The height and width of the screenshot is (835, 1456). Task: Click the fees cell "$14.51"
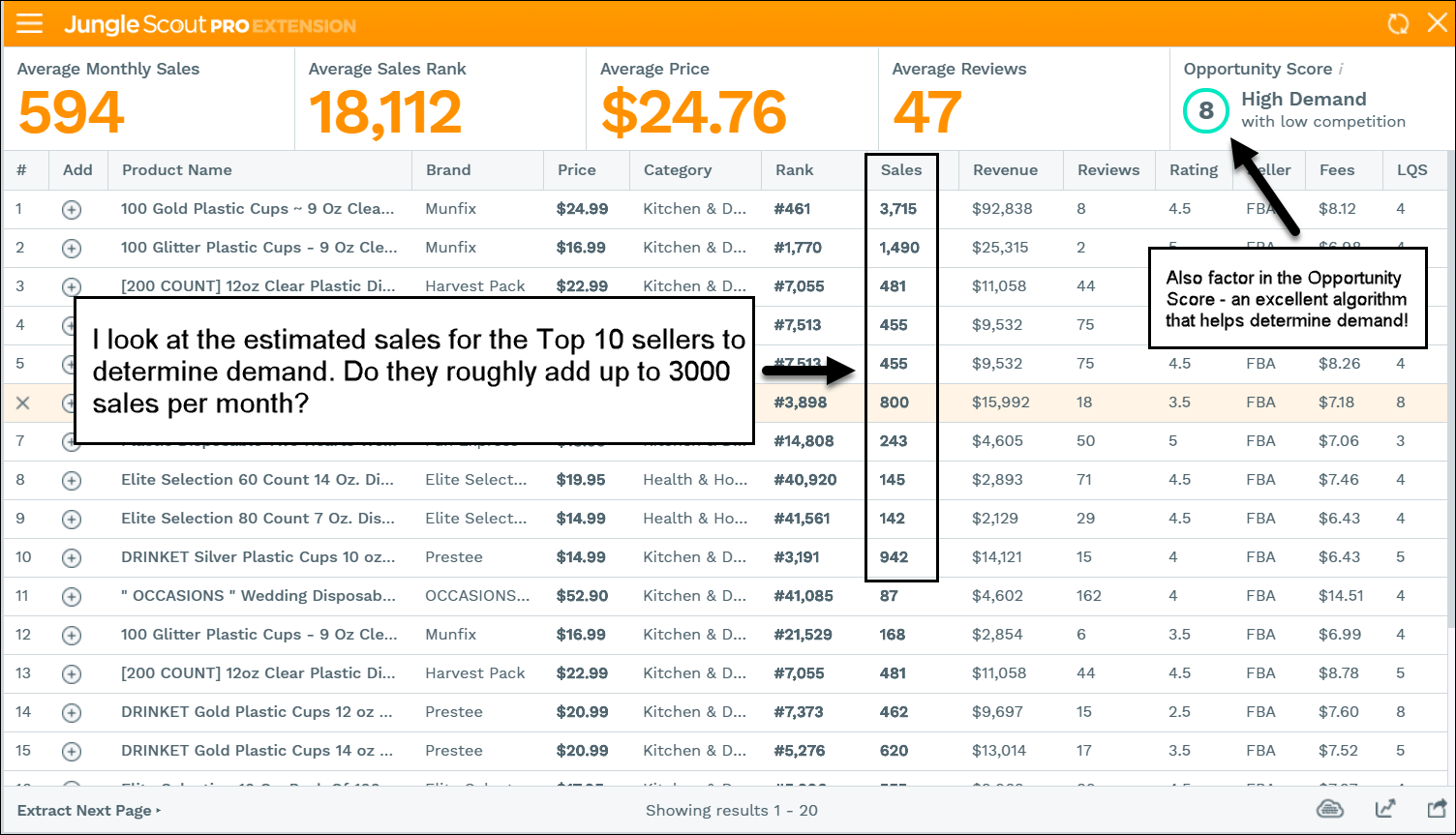(1341, 596)
